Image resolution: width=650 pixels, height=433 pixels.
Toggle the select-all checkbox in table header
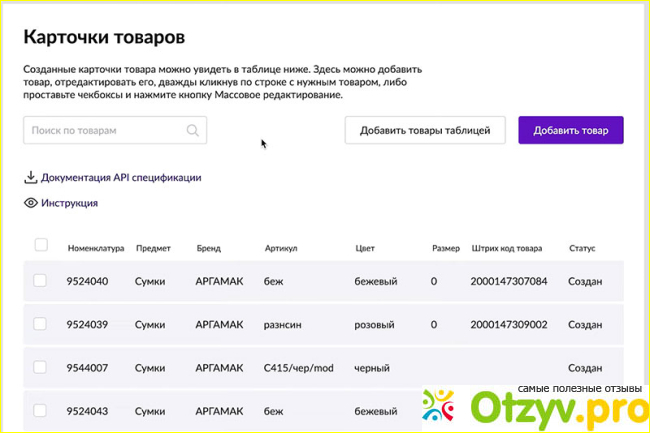coord(41,245)
